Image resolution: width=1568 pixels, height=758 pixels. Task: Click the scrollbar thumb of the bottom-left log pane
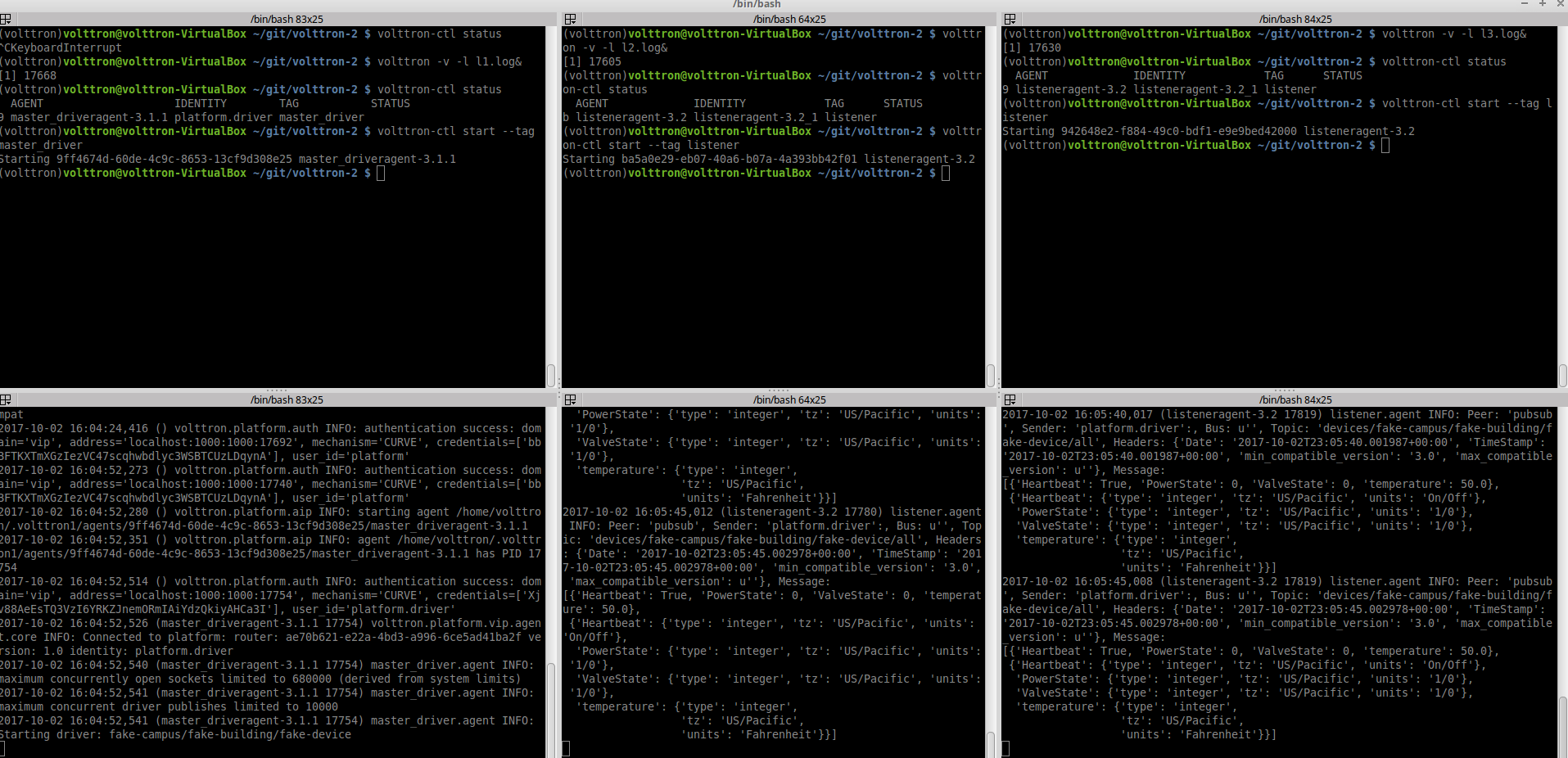click(551, 710)
